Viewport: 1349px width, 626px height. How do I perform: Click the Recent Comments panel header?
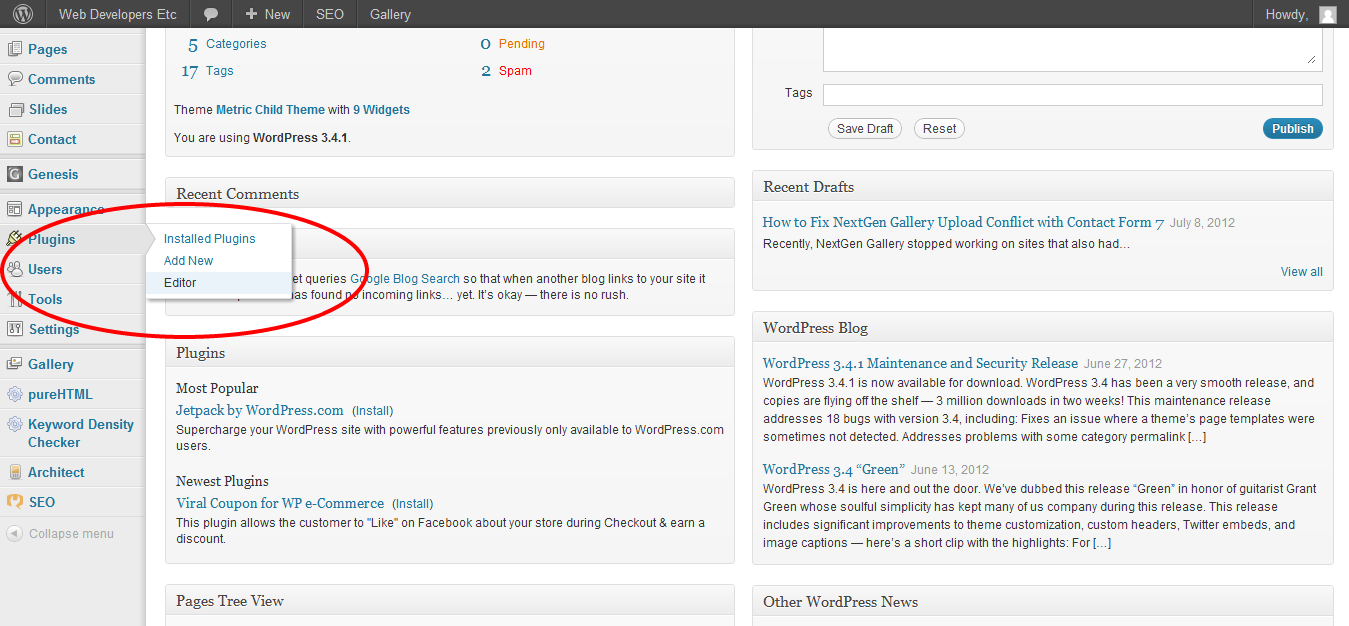coord(450,194)
